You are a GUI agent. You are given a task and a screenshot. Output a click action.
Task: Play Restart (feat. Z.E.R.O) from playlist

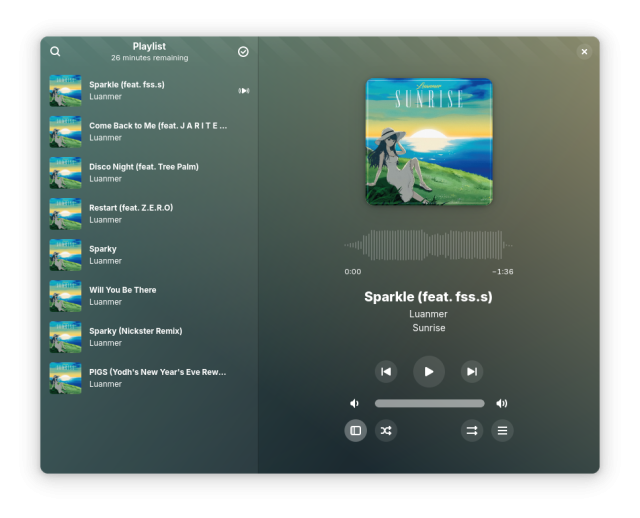coord(131,213)
